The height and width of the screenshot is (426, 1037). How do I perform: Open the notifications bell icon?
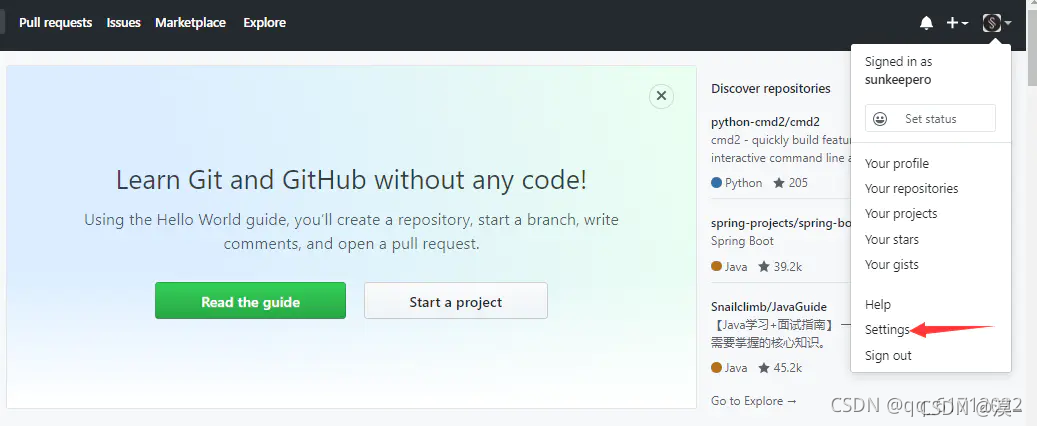927,23
